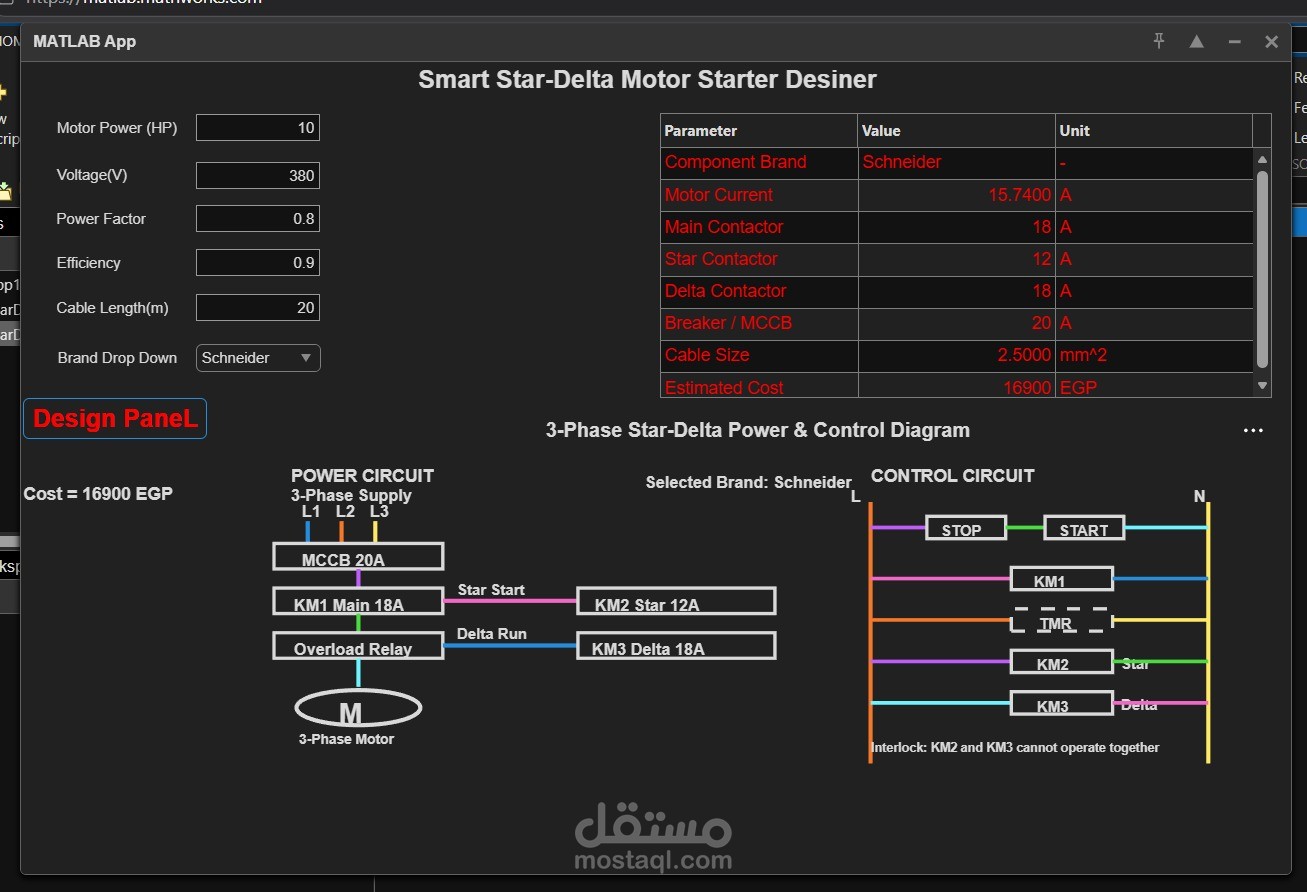Click the KM1 Main 18A block

click(x=358, y=602)
